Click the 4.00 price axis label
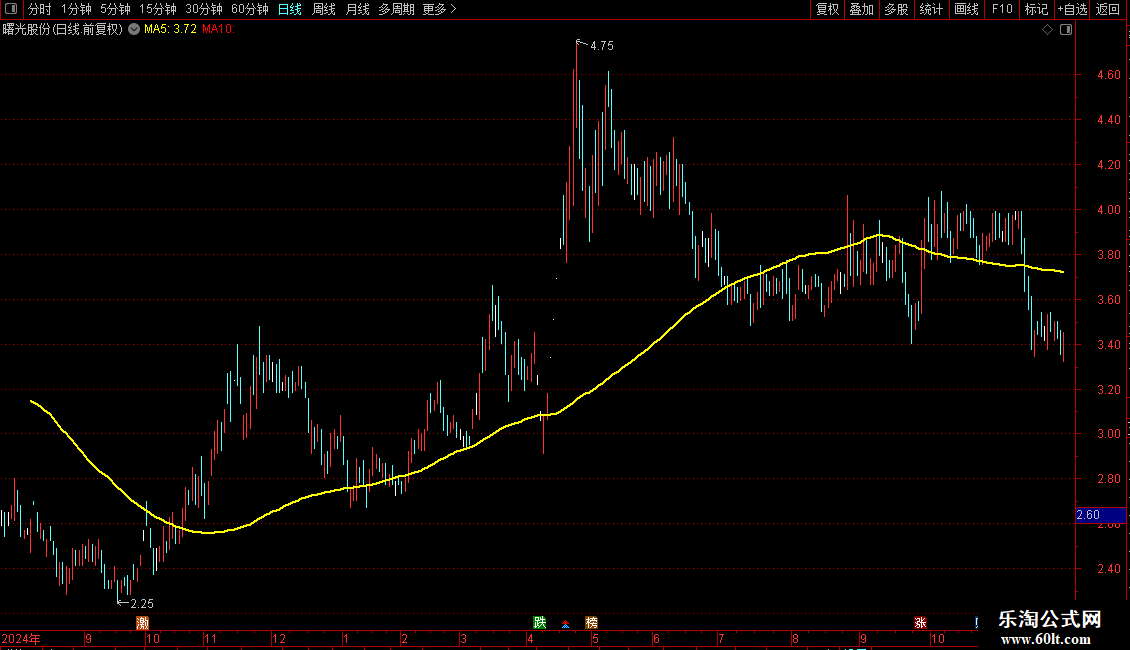 (x=1108, y=210)
